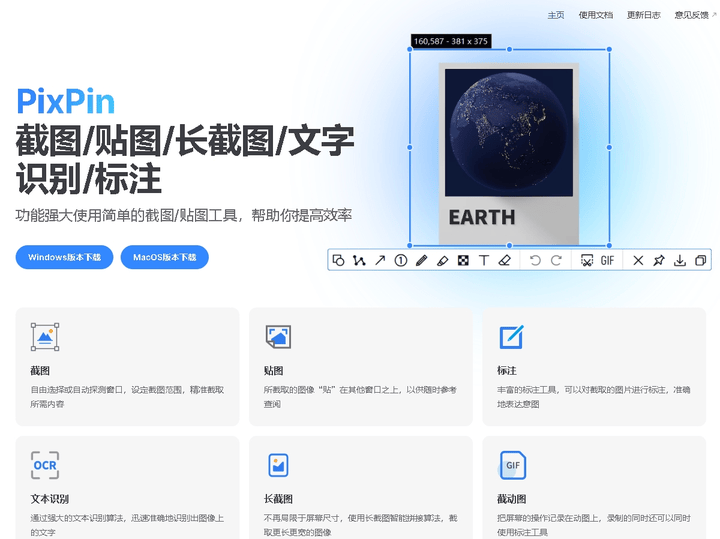720x539 pixels.
Task: Open the 使用文档 documentation nav item
Action: coord(596,15)
